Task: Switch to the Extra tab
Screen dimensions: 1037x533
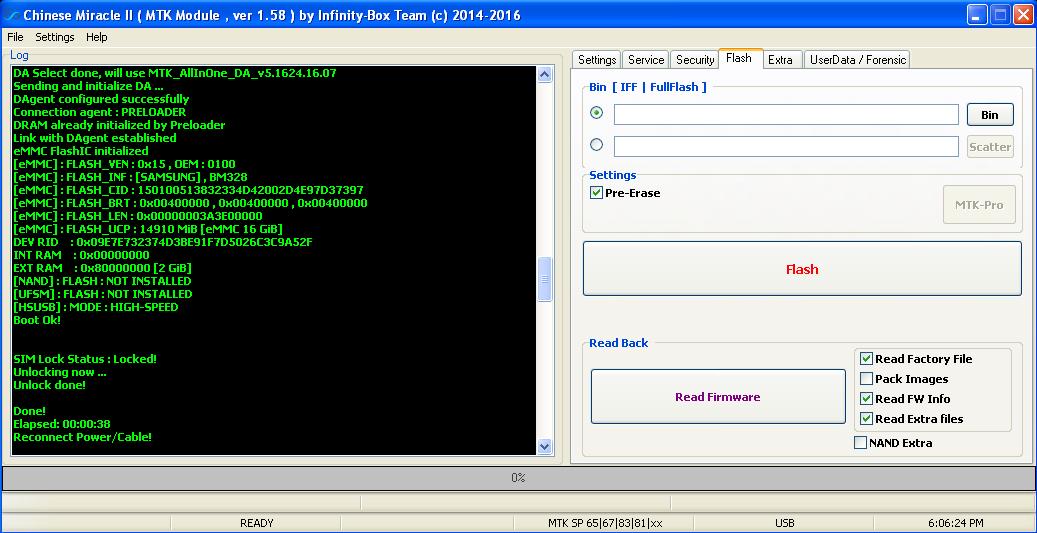Action: click(x=780, y=60)
